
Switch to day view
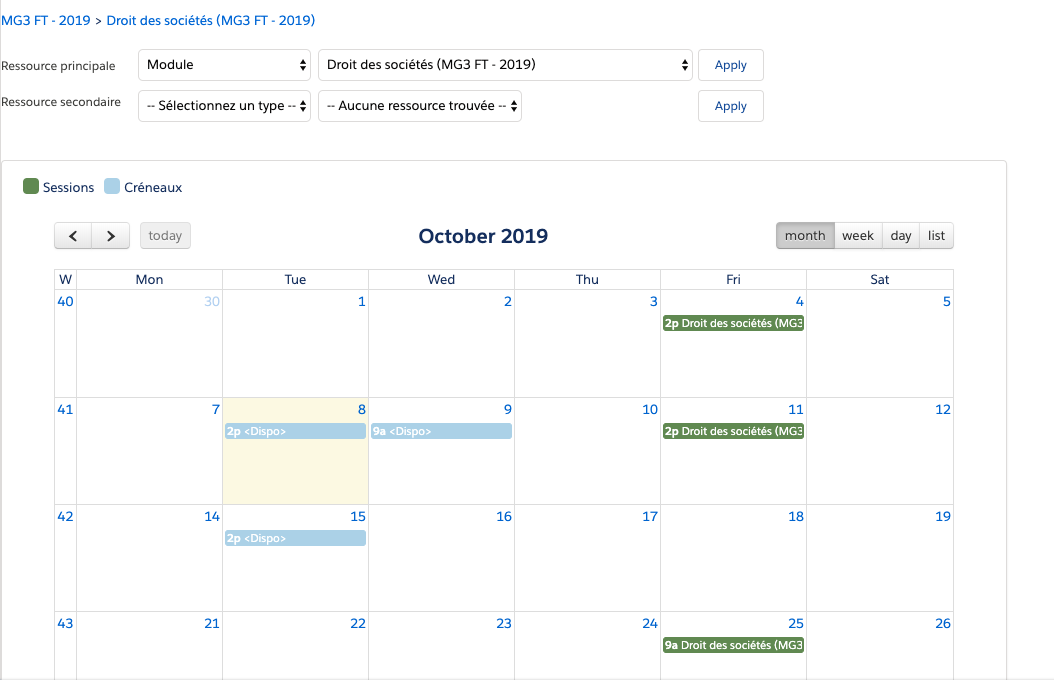[x=899, y=235]
